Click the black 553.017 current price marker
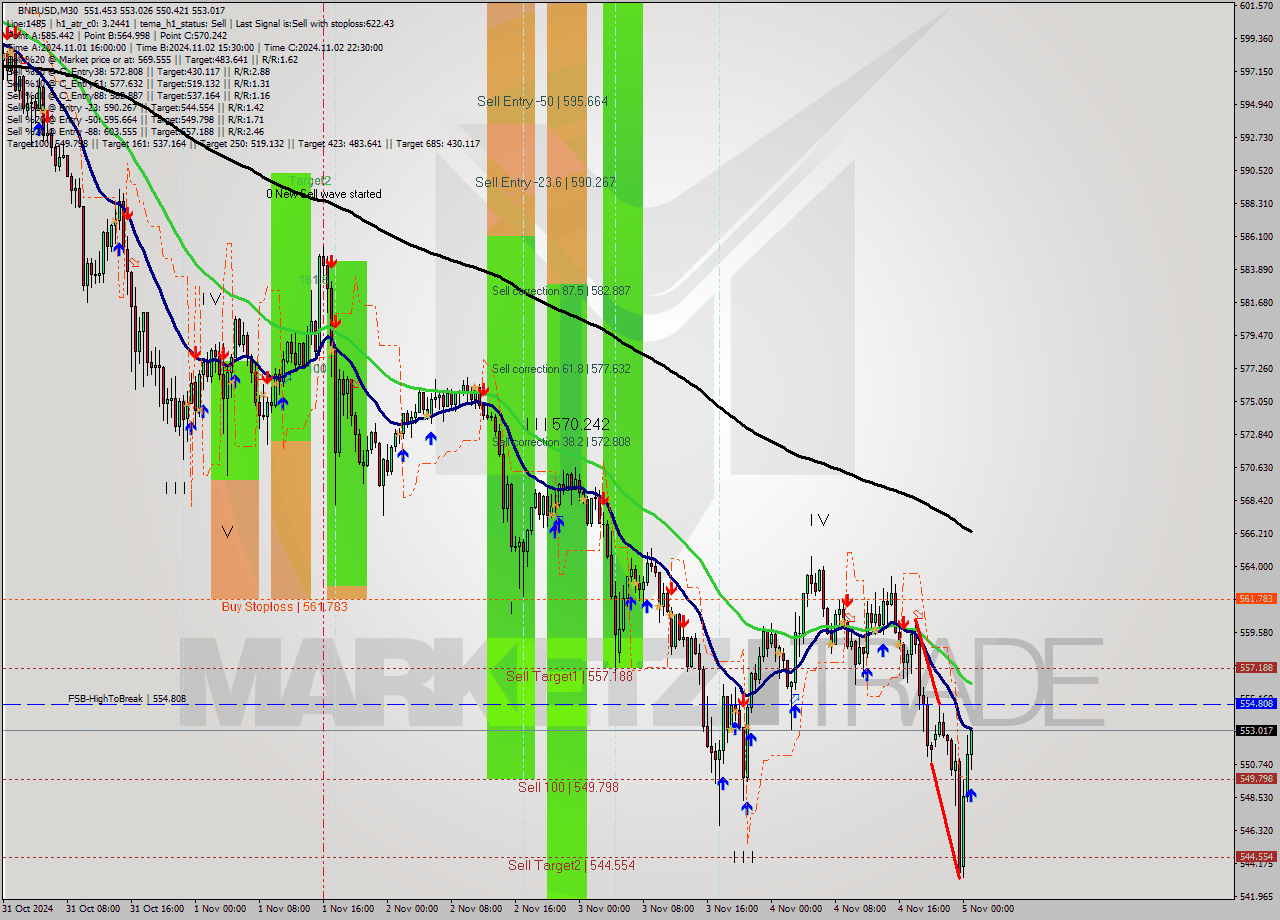 click(x=1256, y=730)
